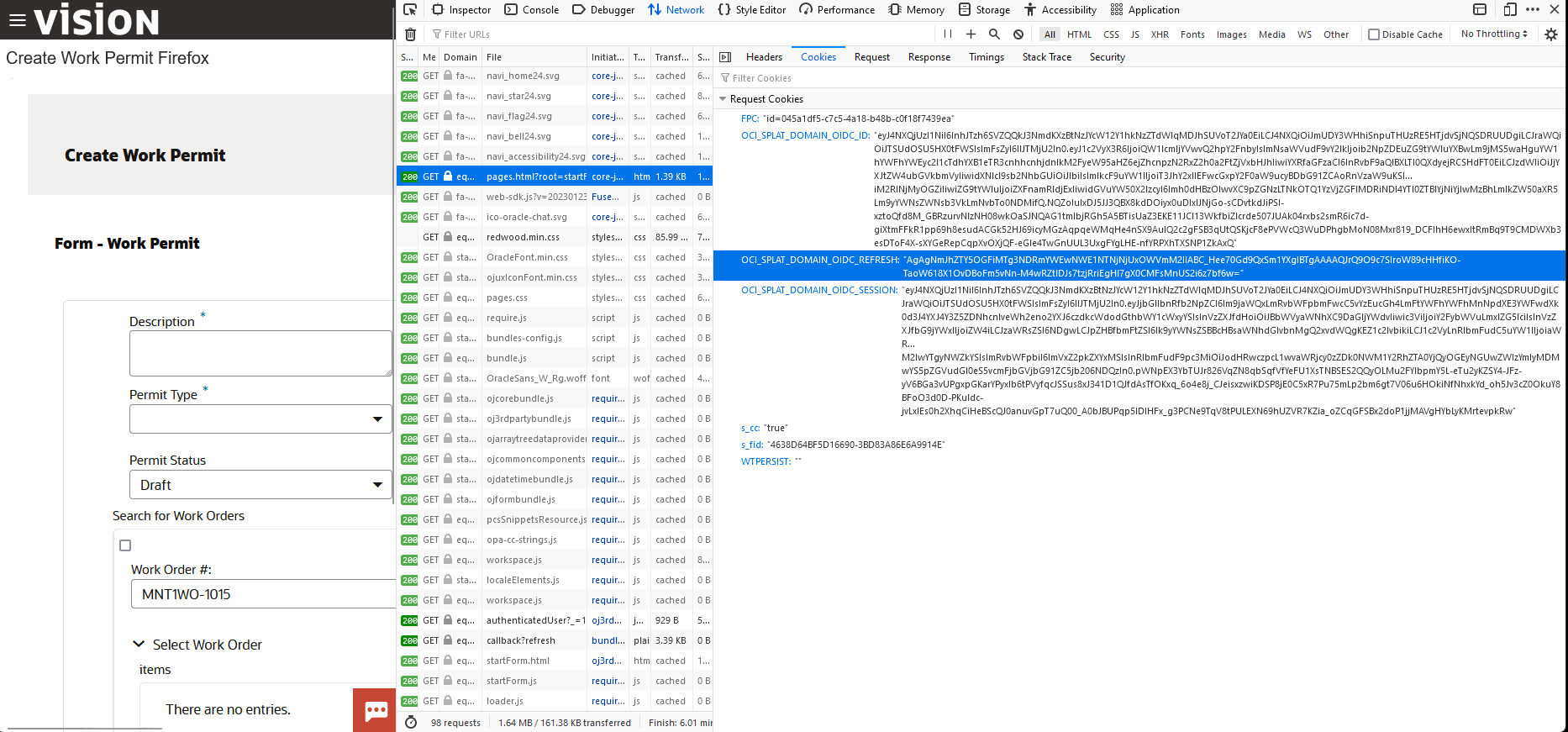The width and height of the screenshot is (1568, 732).
Task: Tick the Search for Work Orders checkbox
Action: (125, 545)
